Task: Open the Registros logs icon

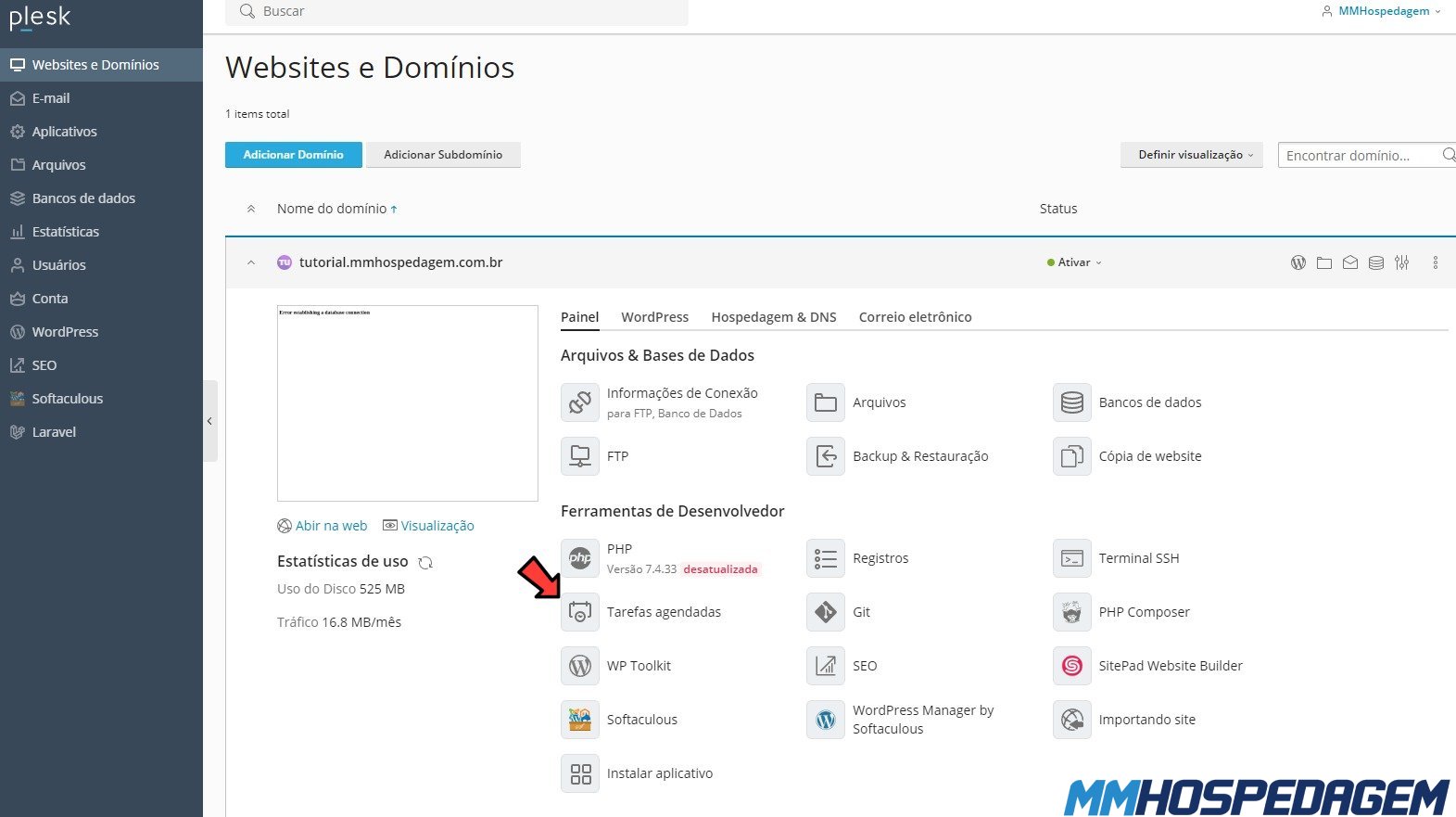Action: point(826,558)
